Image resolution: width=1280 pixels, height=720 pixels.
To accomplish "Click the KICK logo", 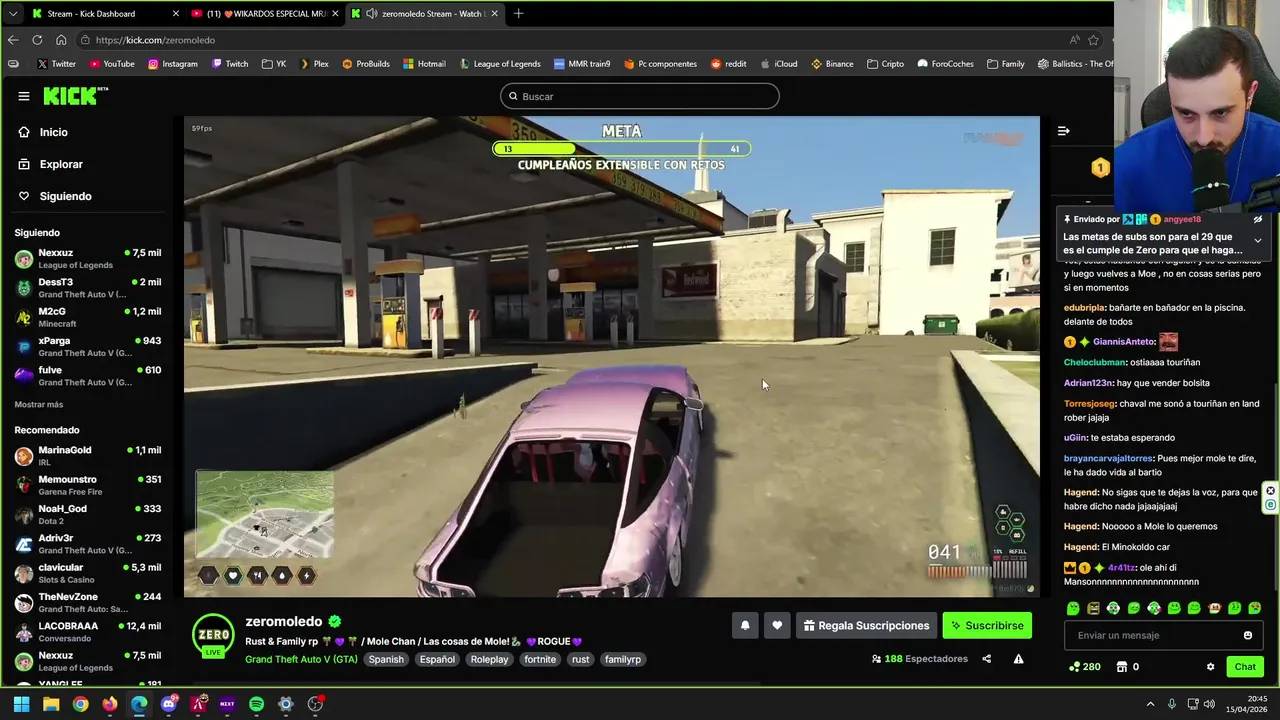I will coord(75,96).
